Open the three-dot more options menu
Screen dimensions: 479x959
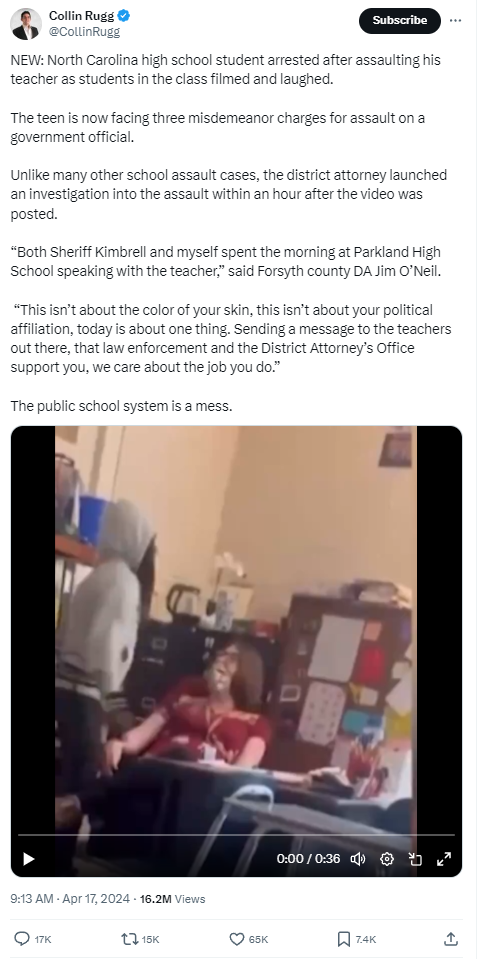pos(455,20)
